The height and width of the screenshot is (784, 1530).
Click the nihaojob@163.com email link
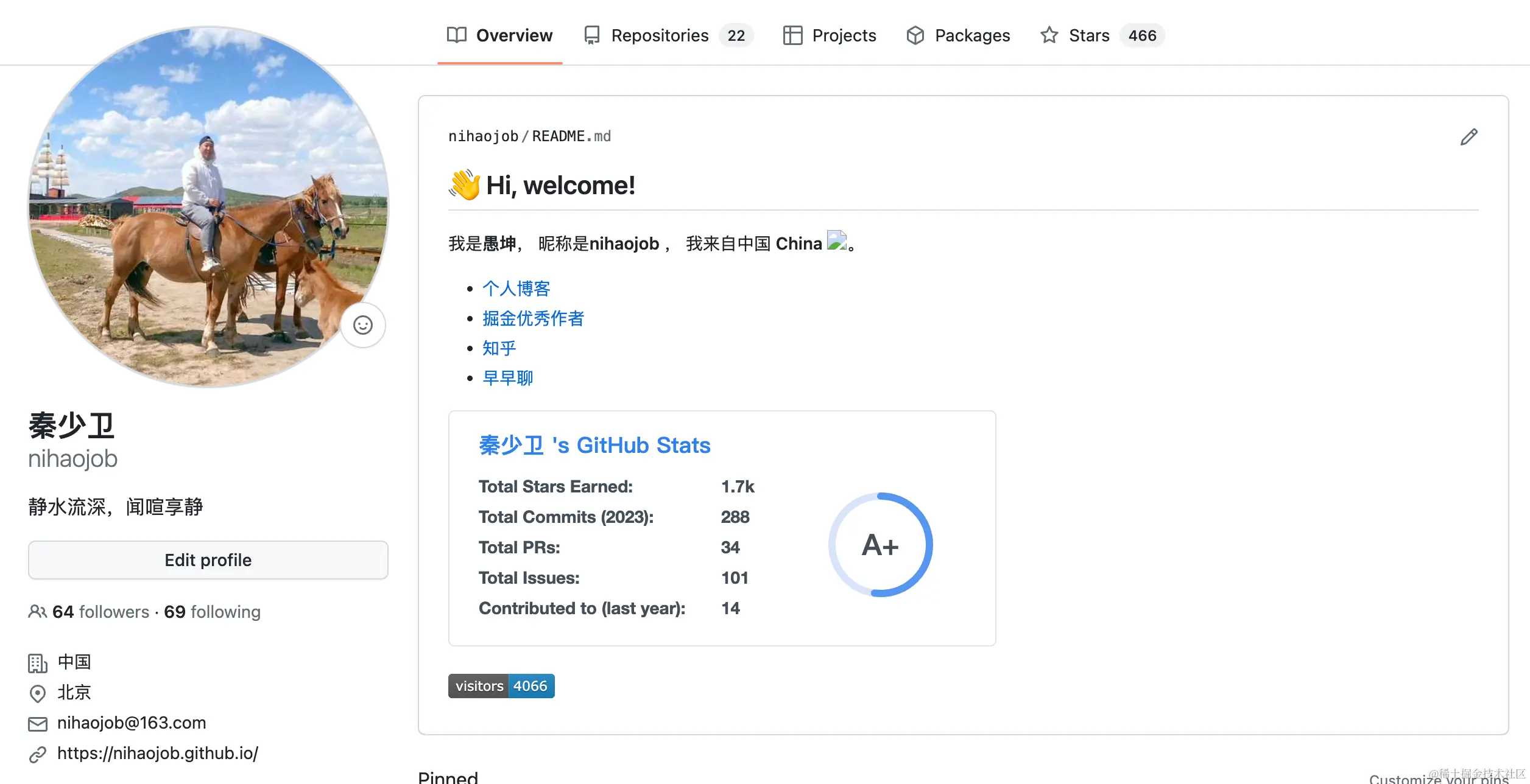(x=132, y=723)
